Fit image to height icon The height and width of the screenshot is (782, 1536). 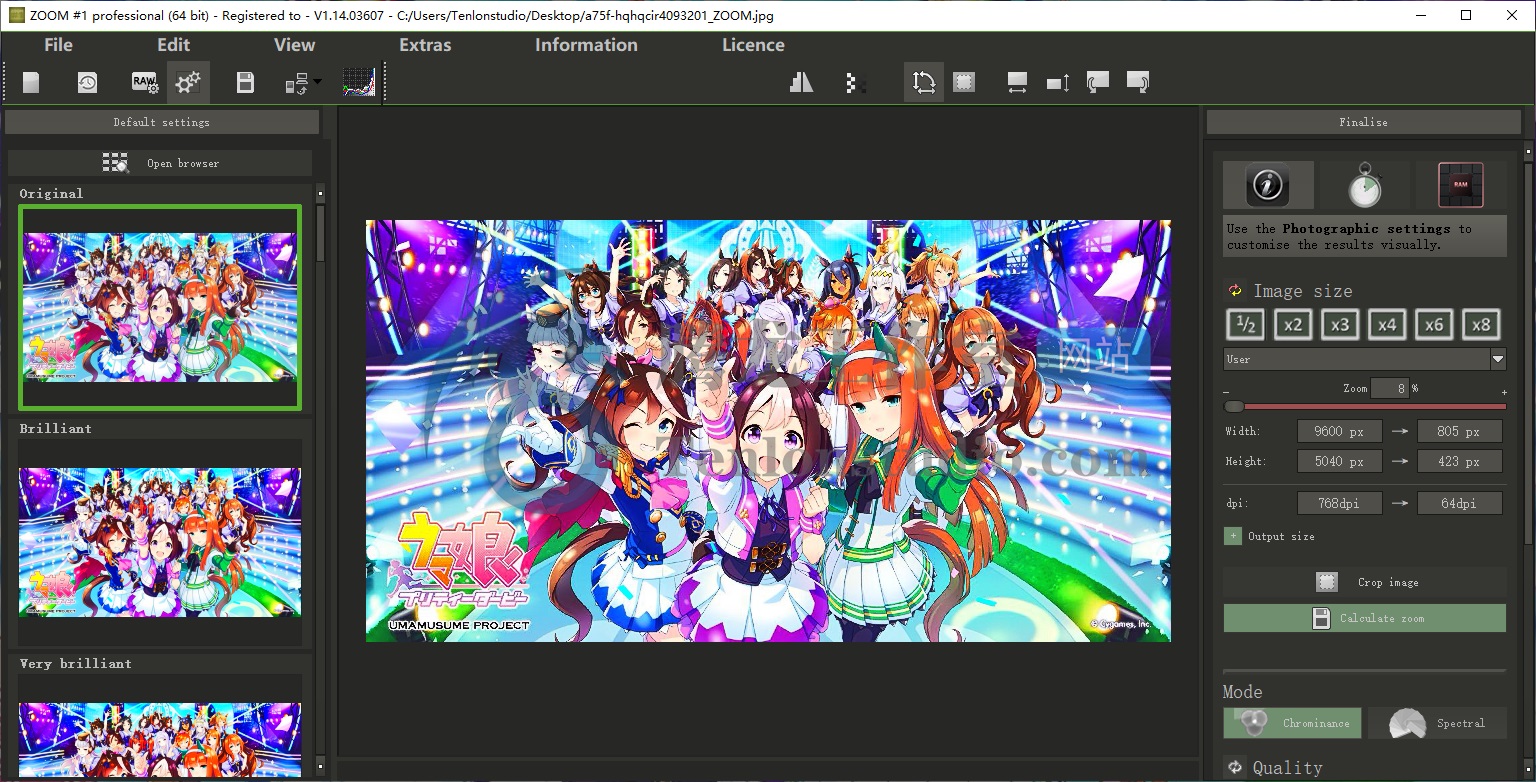pos(1058,82)
